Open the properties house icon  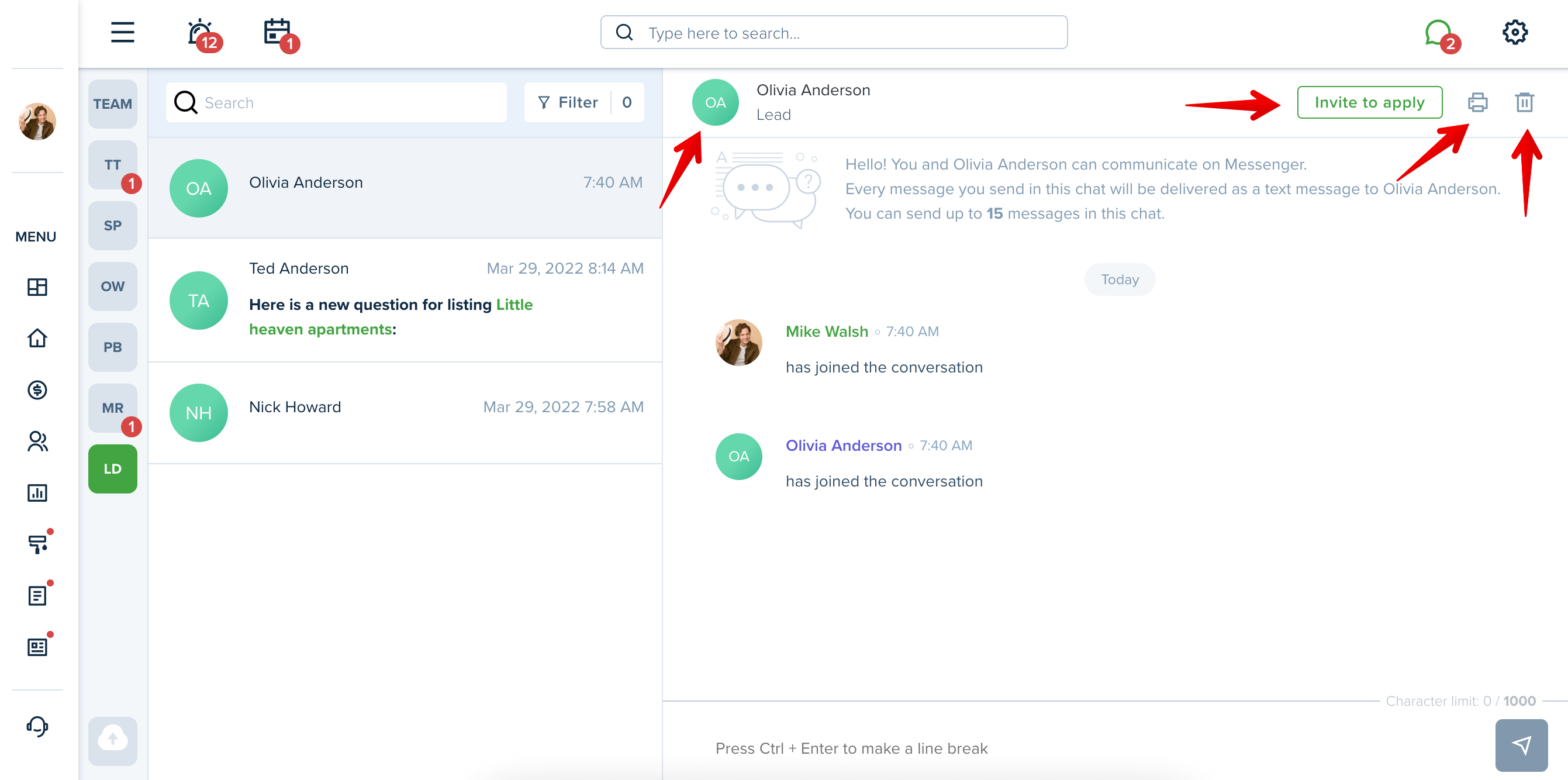[x=37, y=338]
